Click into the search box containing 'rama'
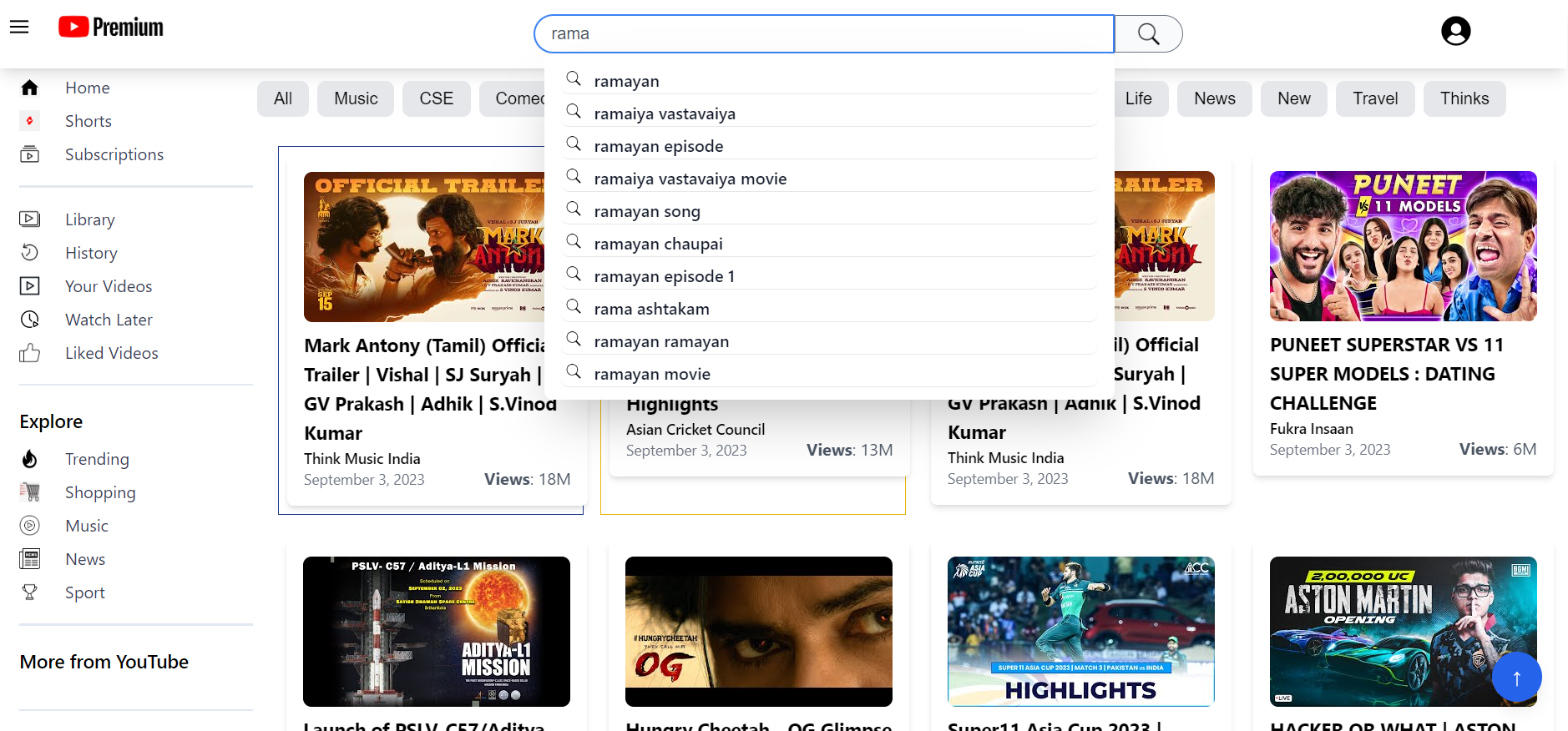This screenshot has width=1568, height=731. pyautogui.click(x=823, y=34)
